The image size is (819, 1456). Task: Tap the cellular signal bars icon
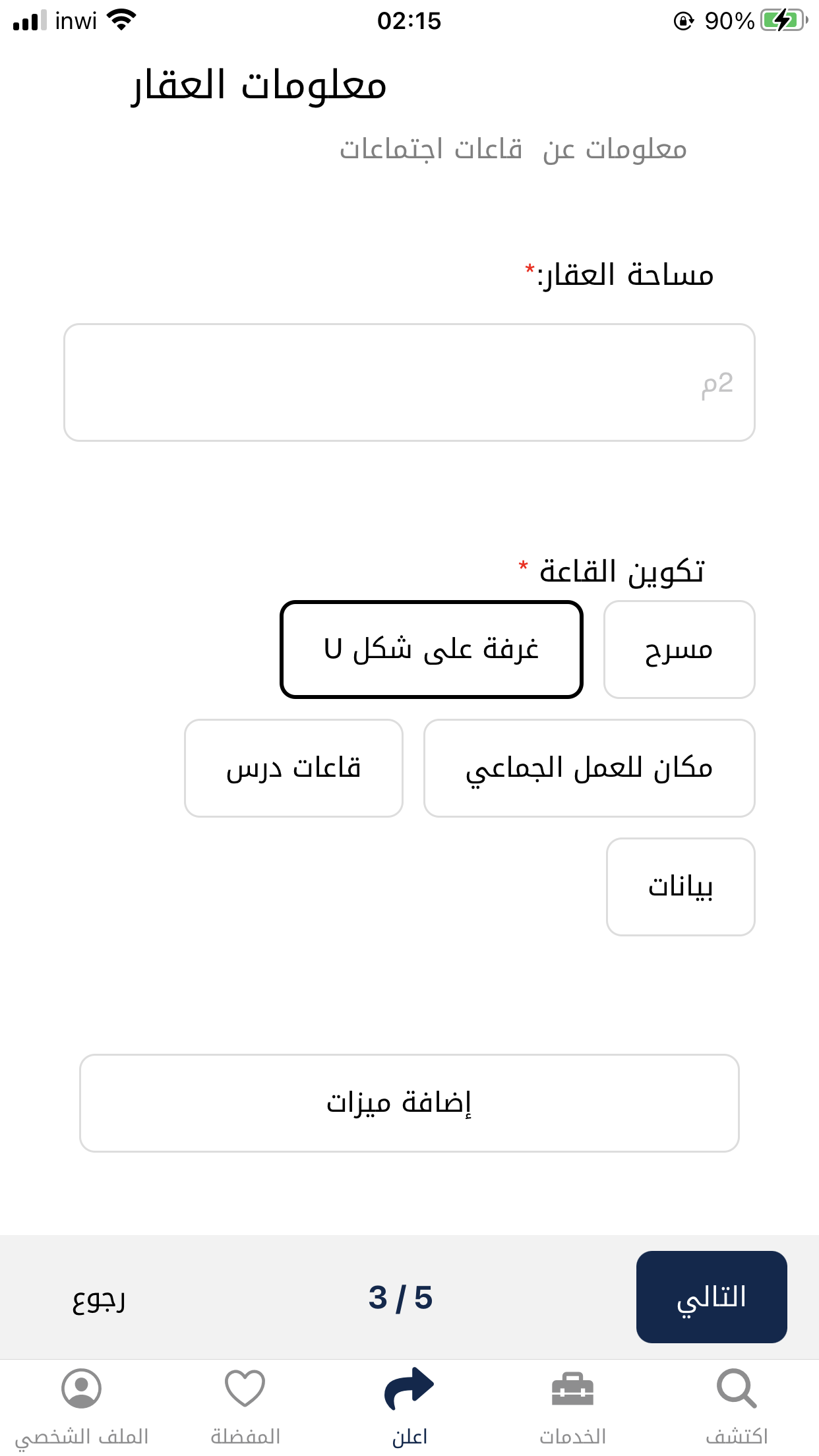[30, 21]
